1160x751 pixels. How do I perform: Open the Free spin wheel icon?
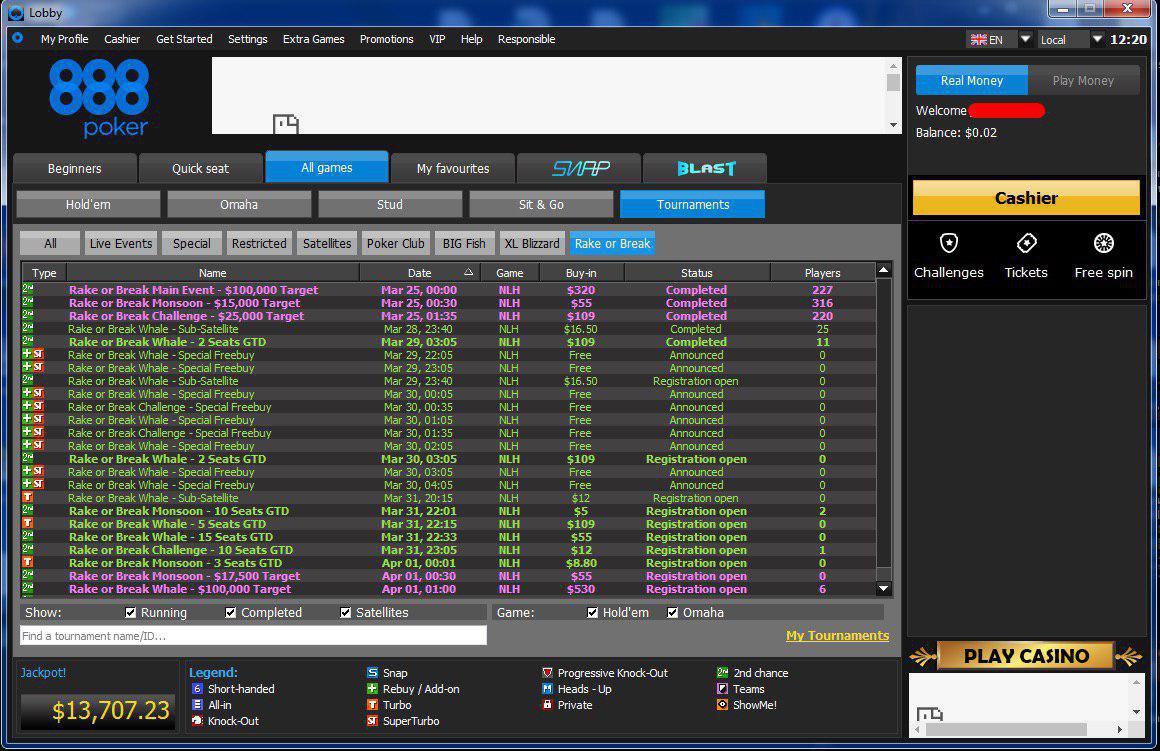coord(1103,243)
